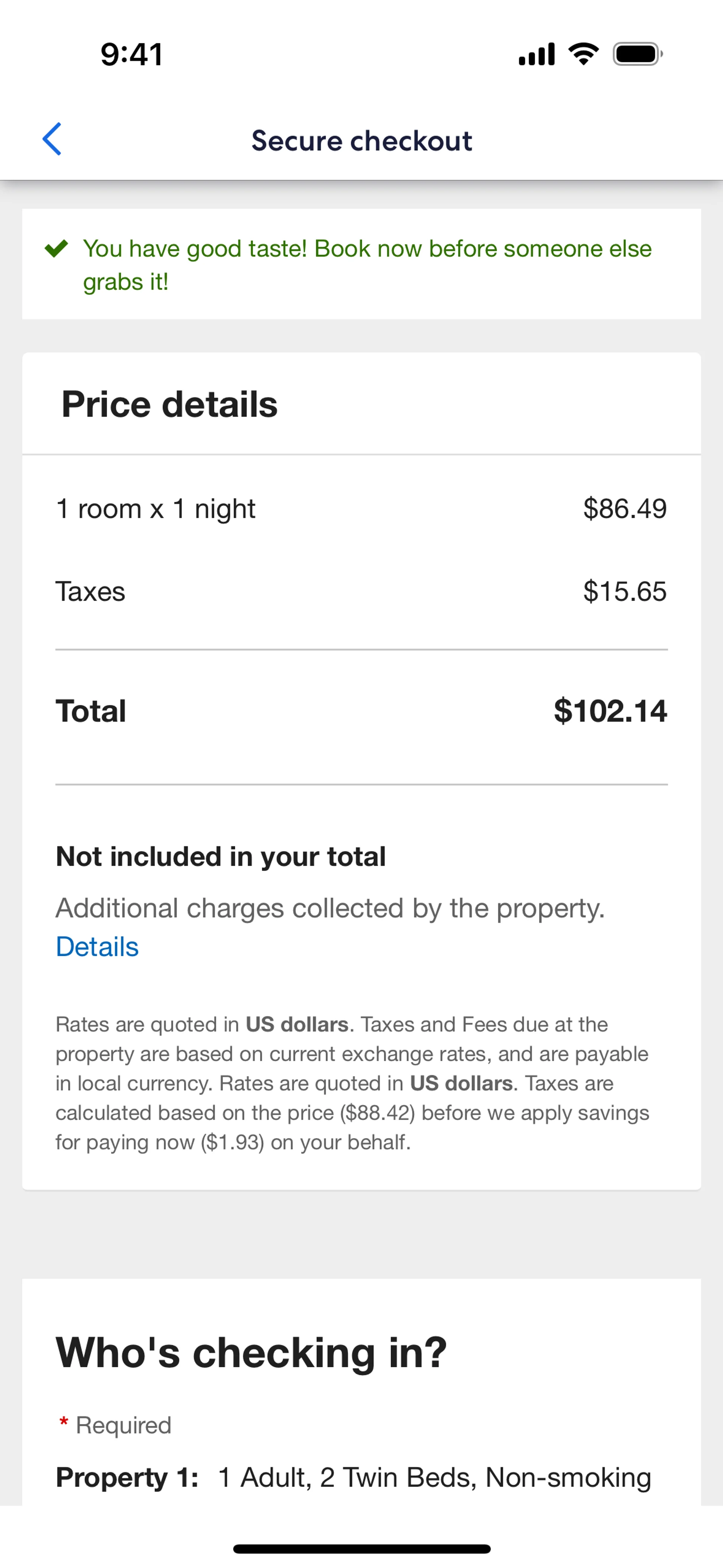Screen dimensions: 723x1568
Task: Open the Details link for additional charges
Action: (x=98, y=946)
